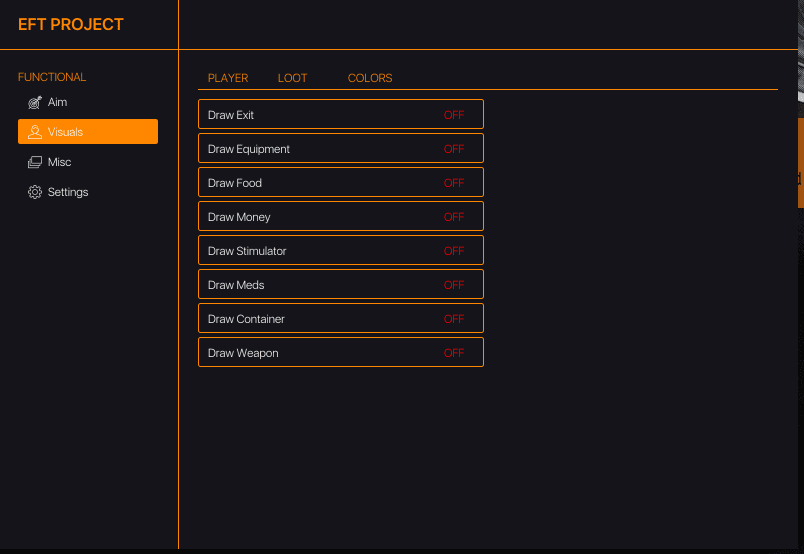Click the gear icon beside Settings

(35, 192)
